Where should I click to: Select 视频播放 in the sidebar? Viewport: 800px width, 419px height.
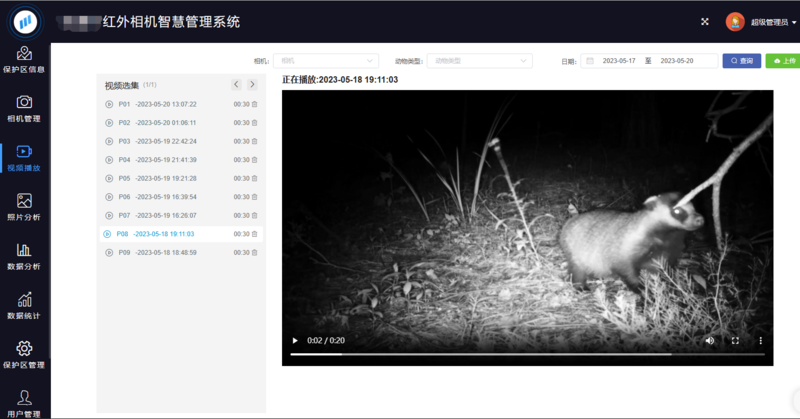tap(24, 158)
